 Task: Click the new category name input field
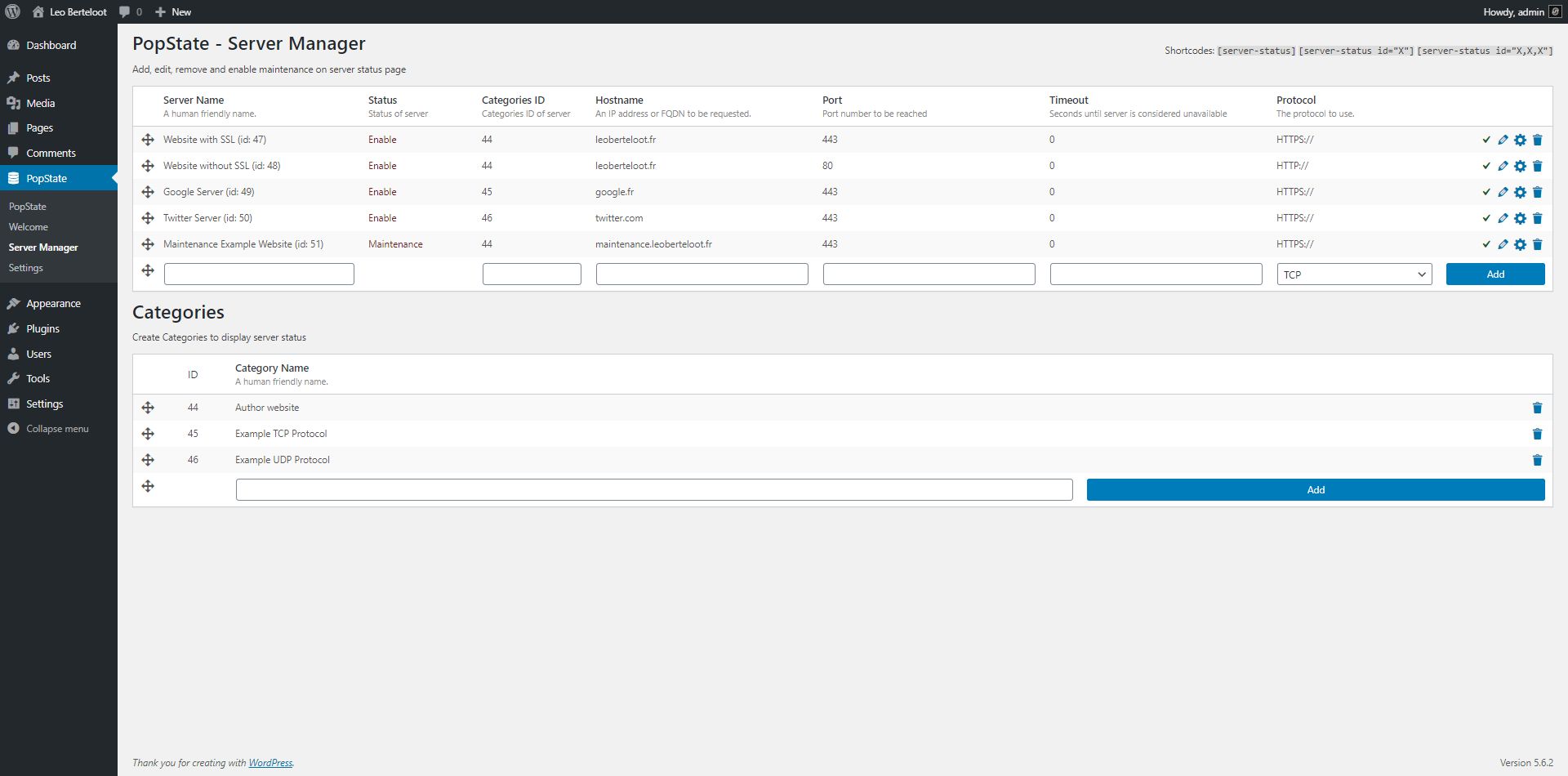pos(653,489)
